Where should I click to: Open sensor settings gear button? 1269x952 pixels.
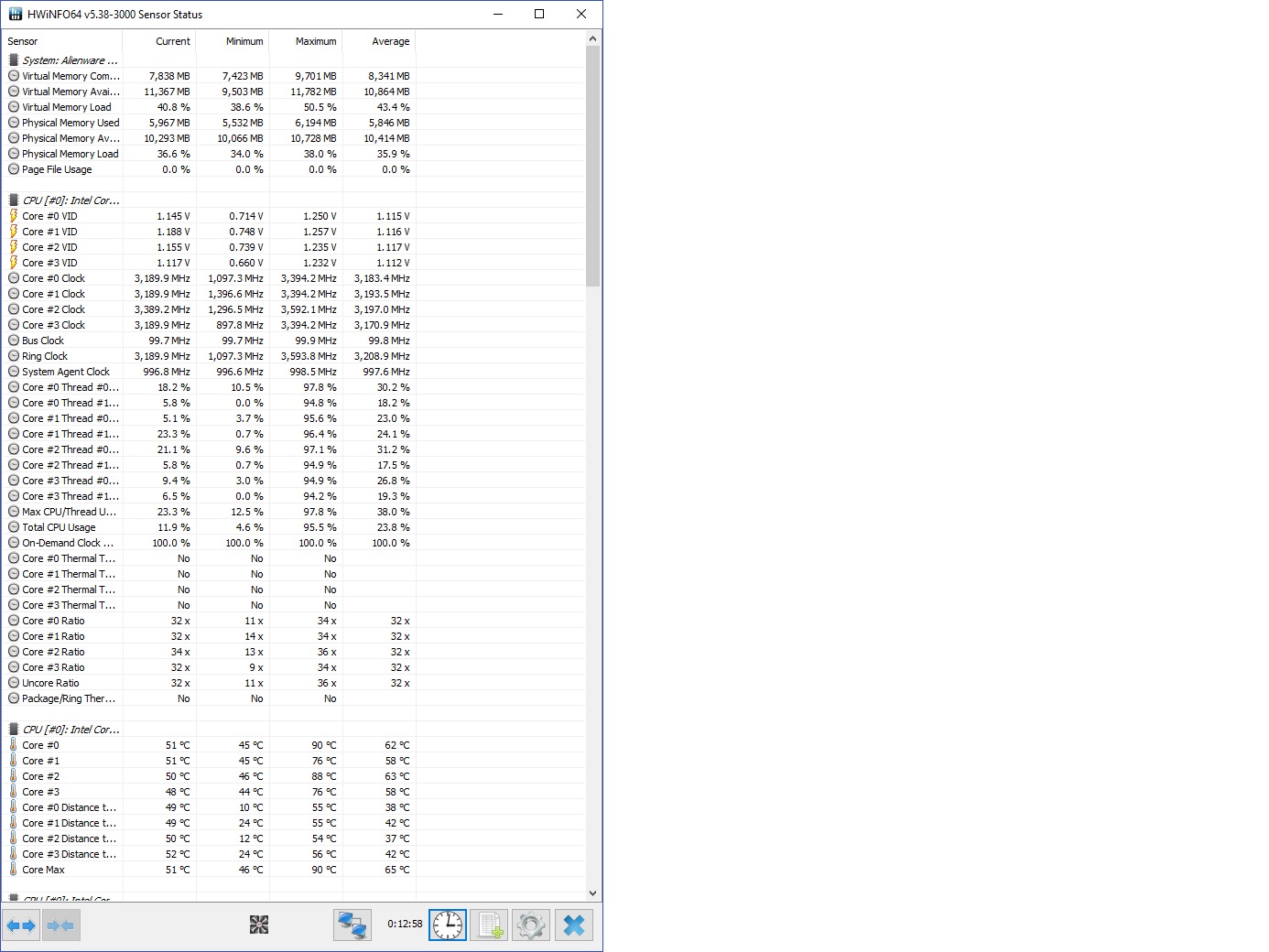tap(531, 925)
